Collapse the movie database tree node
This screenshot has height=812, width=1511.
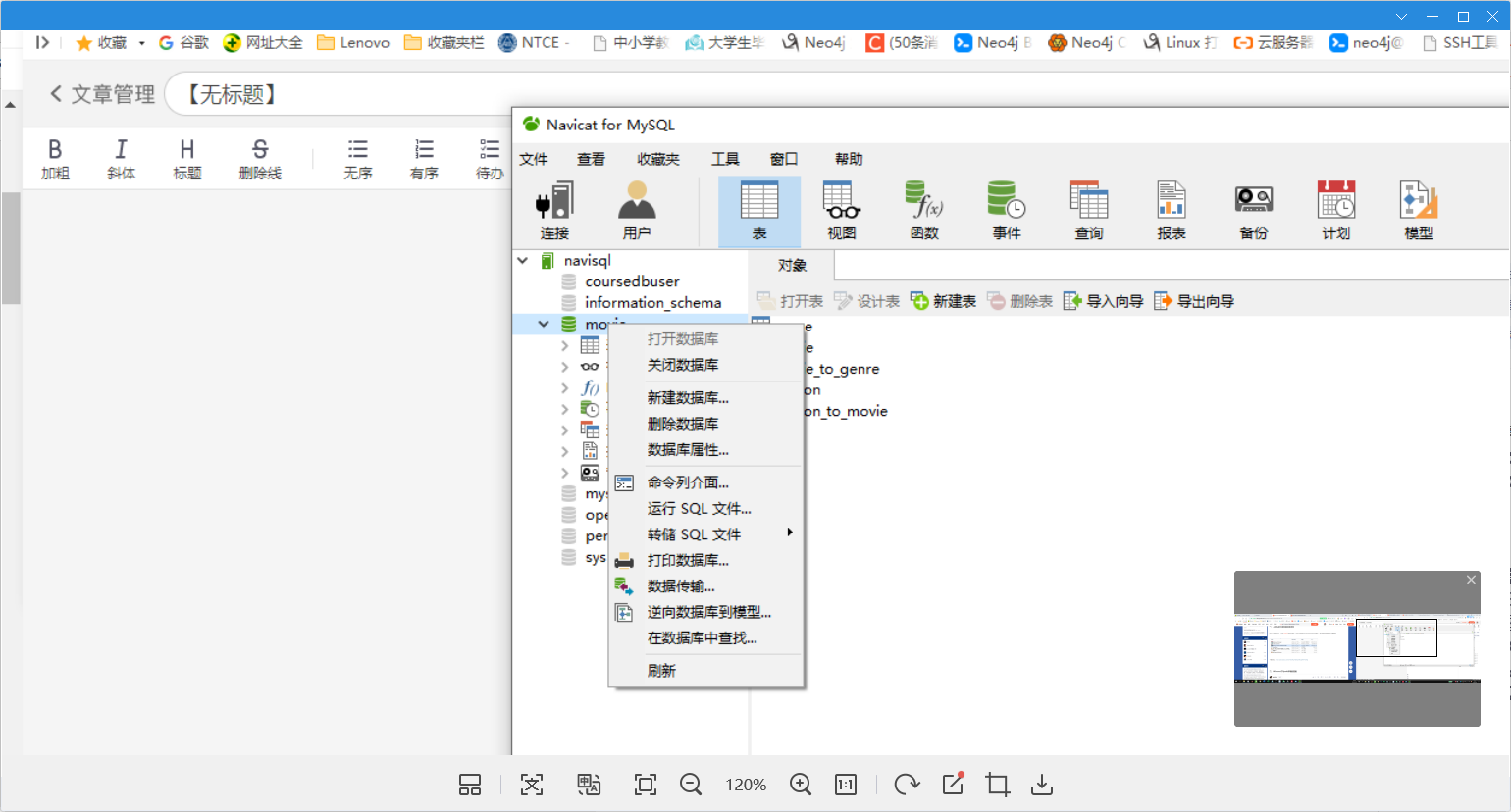point(544,324)
